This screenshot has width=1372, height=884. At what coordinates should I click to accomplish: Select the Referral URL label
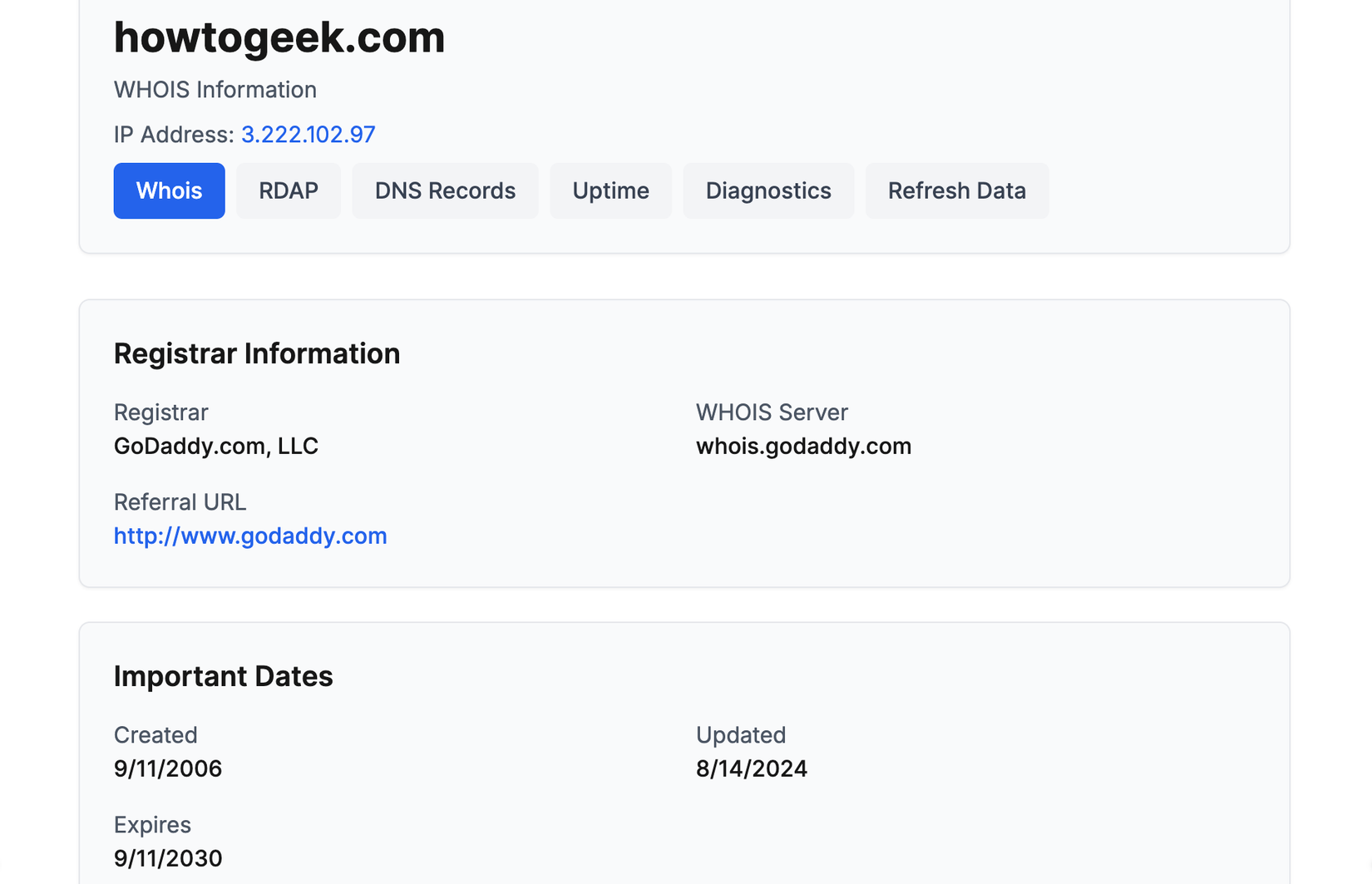(180, 501)
